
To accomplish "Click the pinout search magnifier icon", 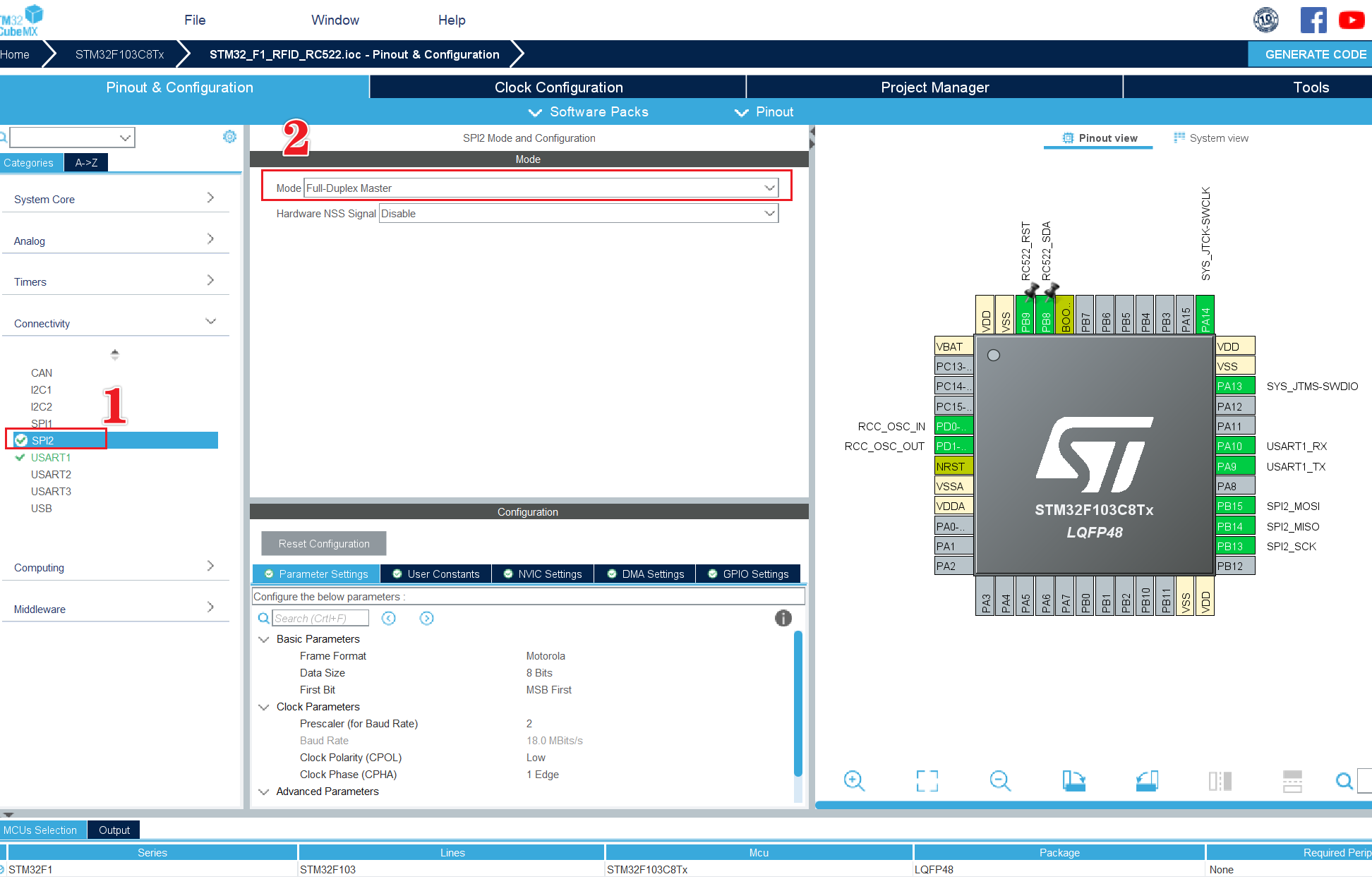I will click(1344, 780).
